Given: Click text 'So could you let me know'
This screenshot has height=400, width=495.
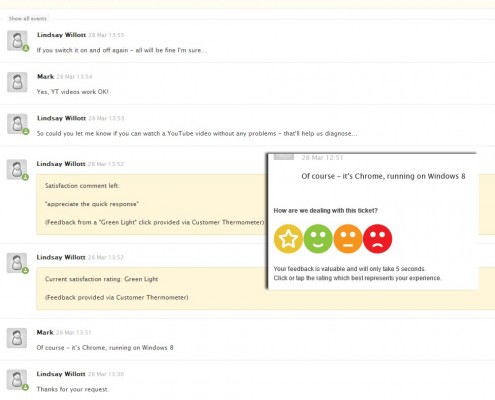Looking at the screenshot, I should [x=74, y=134].
